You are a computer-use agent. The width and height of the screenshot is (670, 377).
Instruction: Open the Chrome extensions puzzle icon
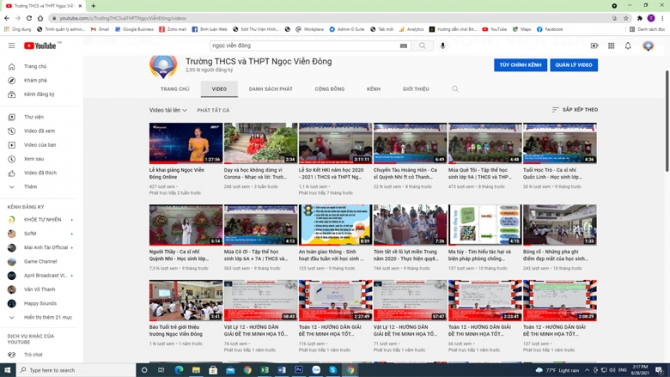640,18
